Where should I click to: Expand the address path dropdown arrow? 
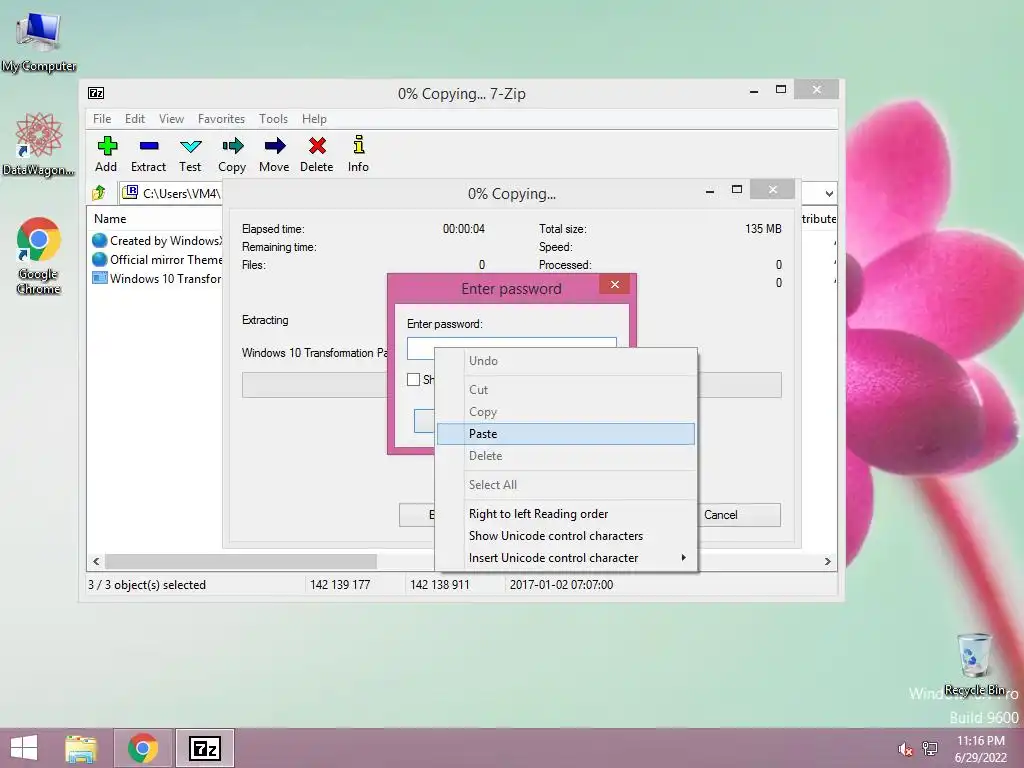(829, 193)
